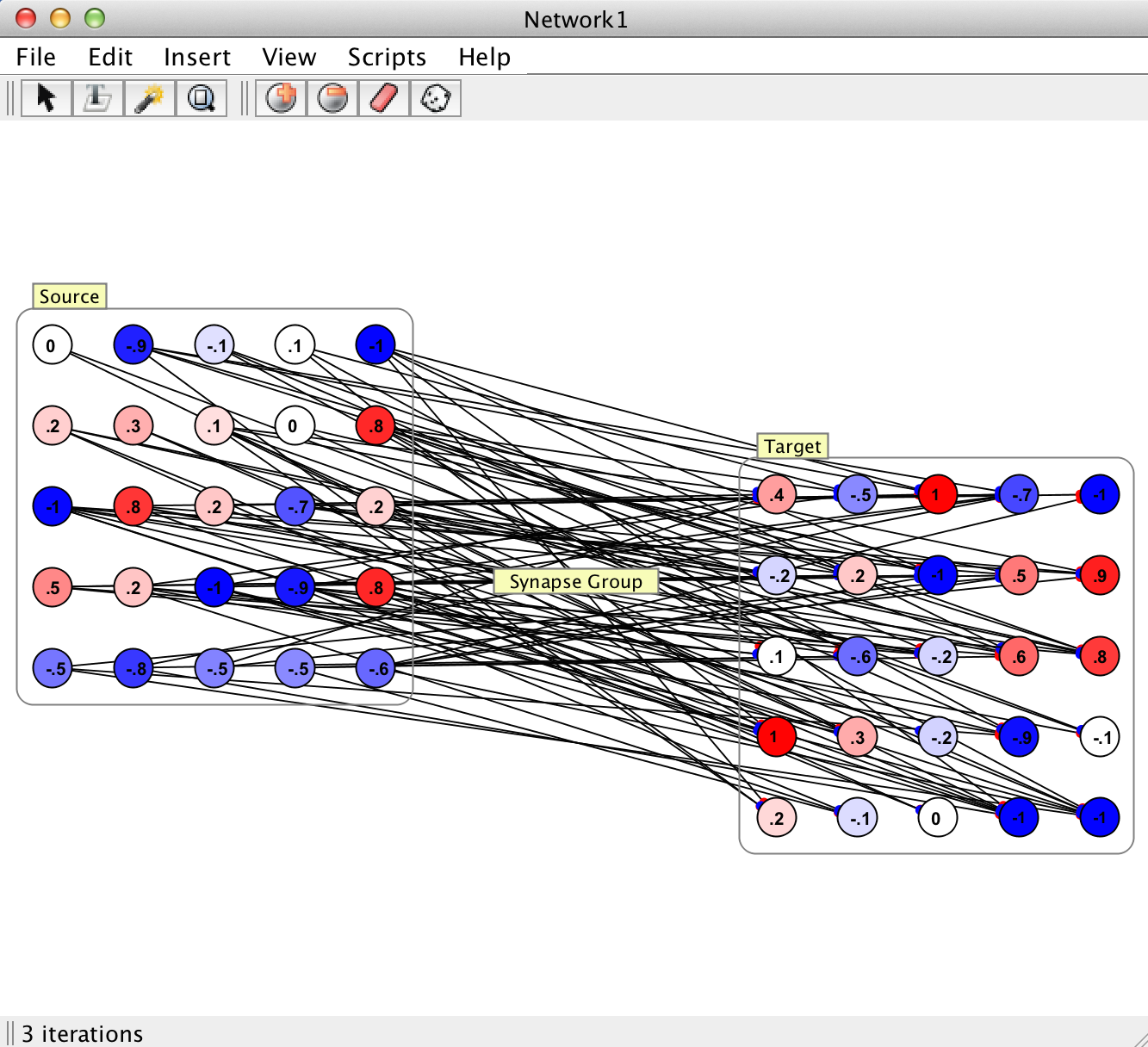Open the Help menu

click(484, 57)
